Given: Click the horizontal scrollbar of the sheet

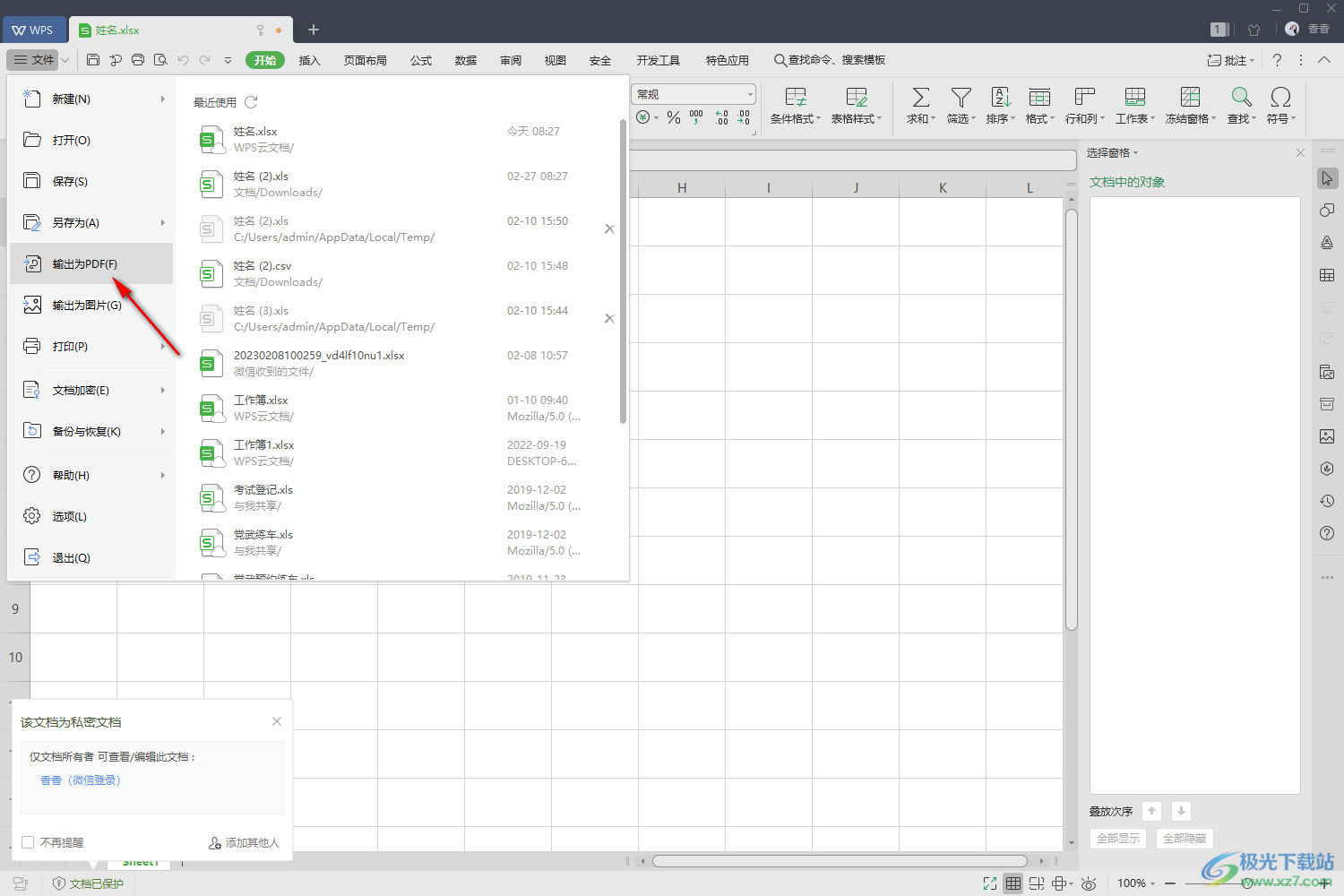Looking at the screenshot, I should (x=840, y=861).
